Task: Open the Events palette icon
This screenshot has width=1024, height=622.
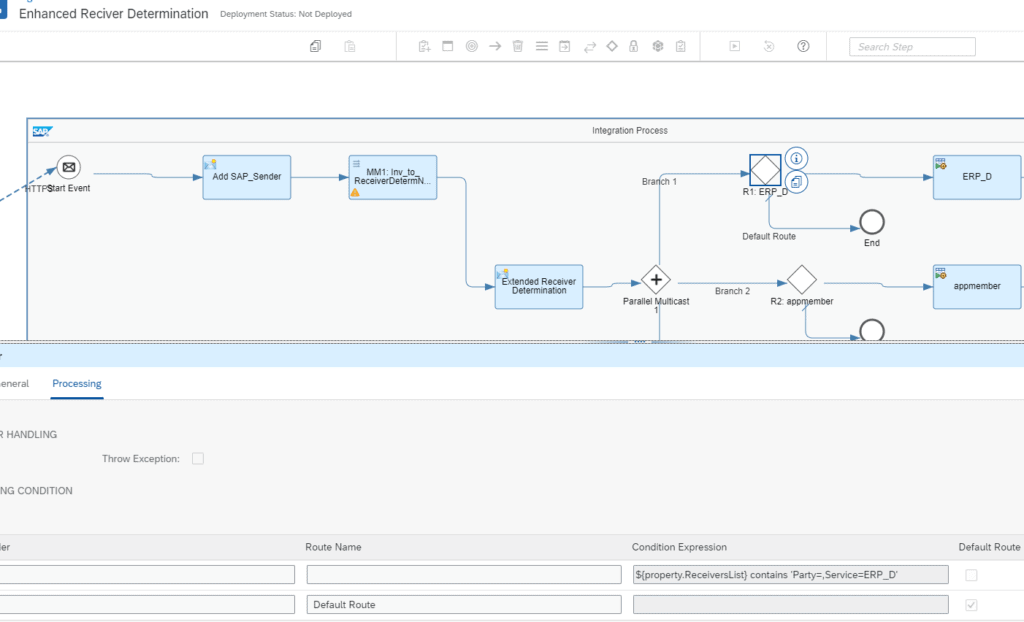Action: [x=472, y=46]
